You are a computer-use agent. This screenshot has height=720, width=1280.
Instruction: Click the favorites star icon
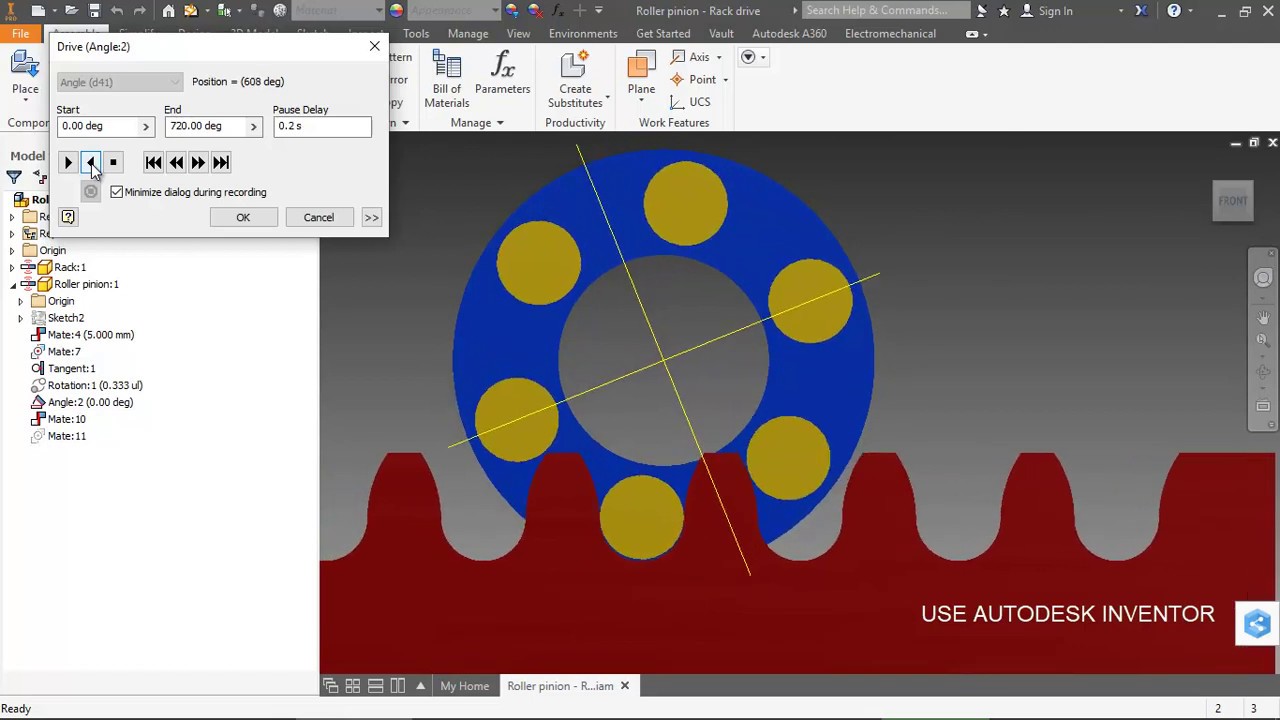click(x=1002, y=11)
